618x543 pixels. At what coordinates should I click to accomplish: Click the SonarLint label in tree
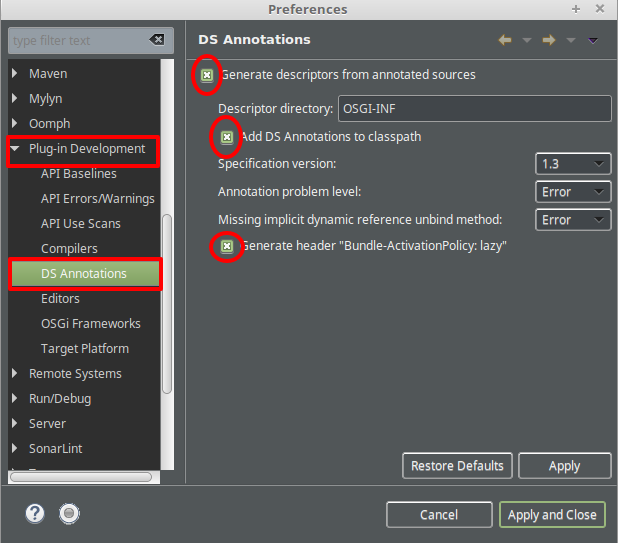point(56,449)
